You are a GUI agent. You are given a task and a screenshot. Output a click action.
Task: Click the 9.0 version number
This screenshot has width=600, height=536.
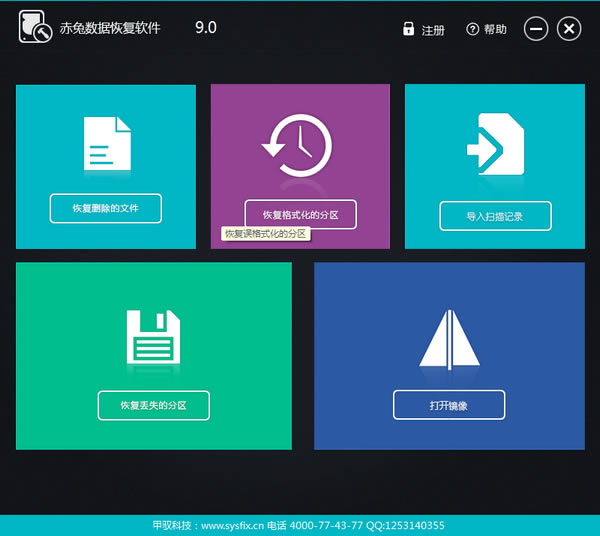205,28
